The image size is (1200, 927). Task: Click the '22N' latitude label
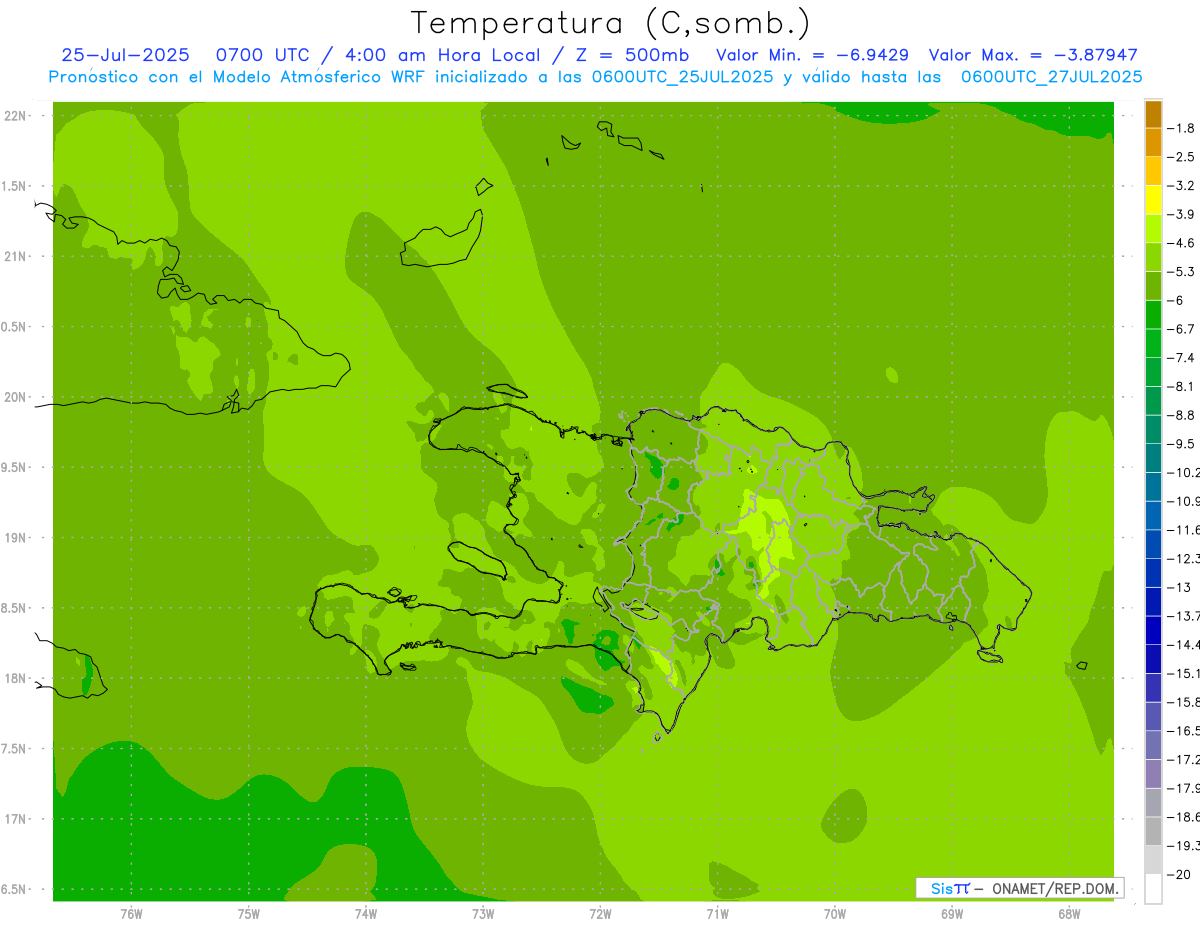17,116
